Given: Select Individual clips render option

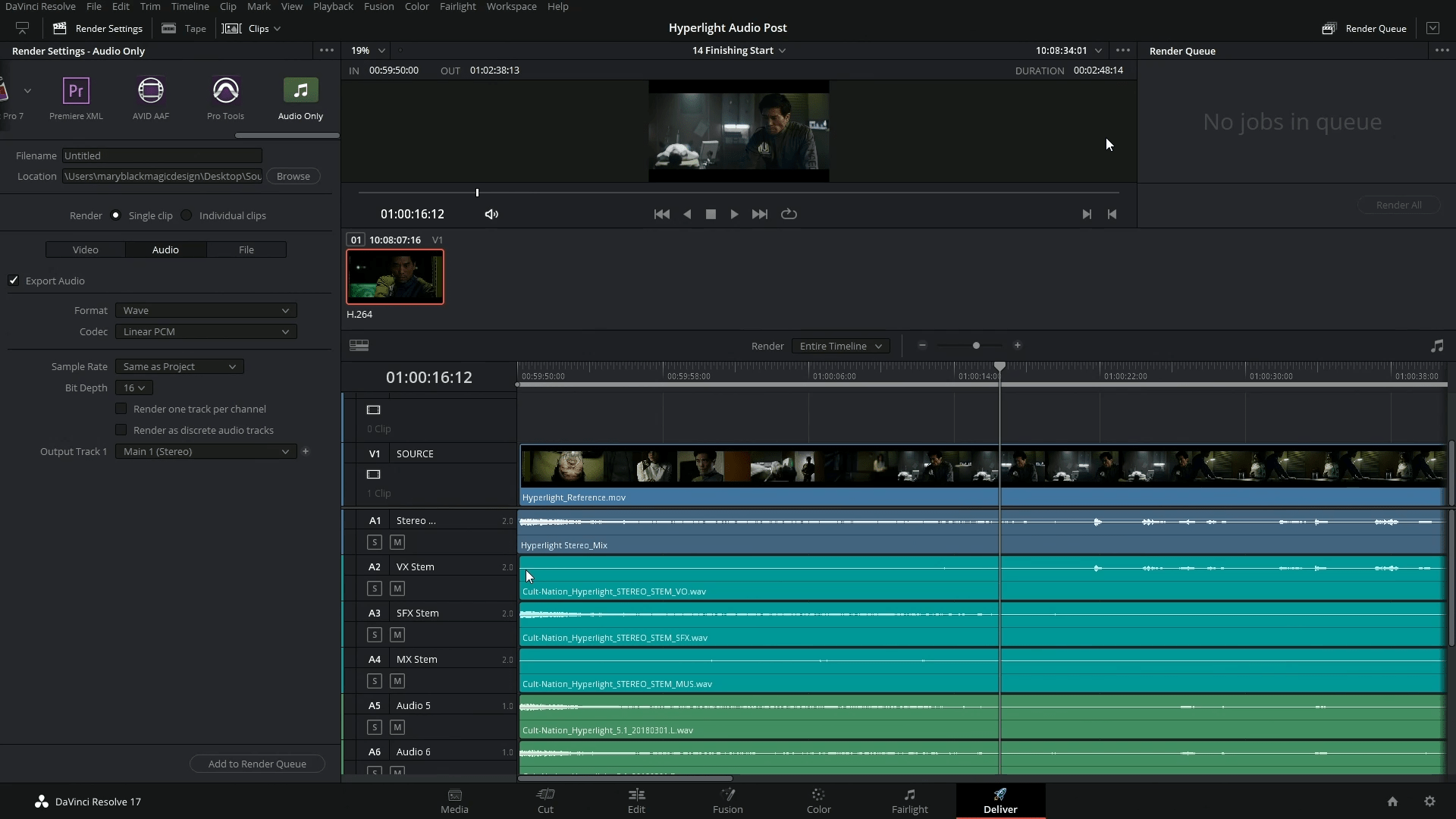Looking at the screenshot, I should (187, 215).
